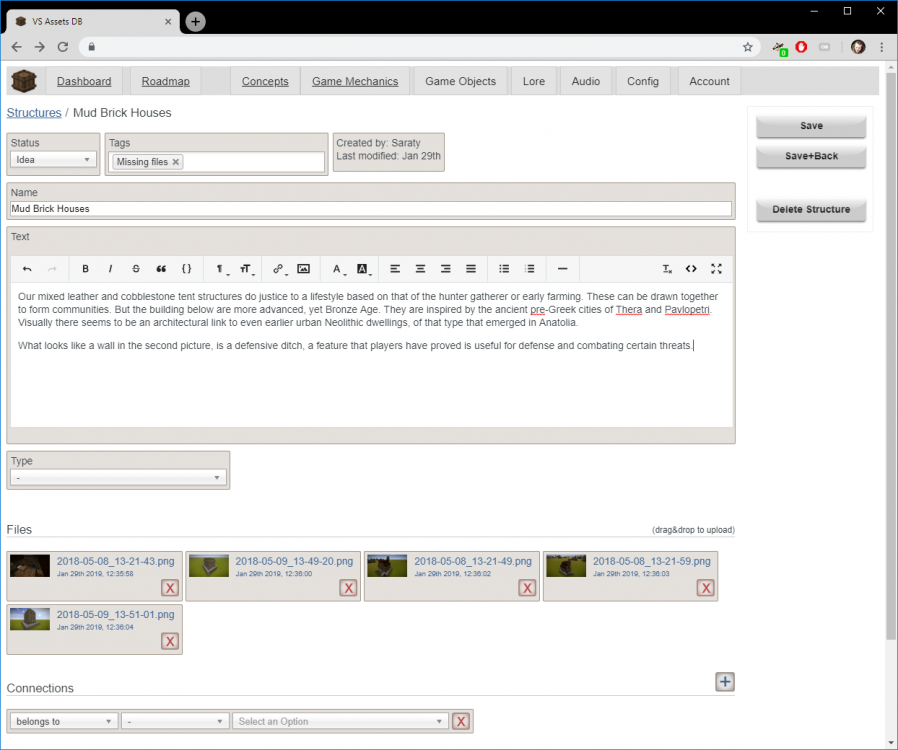This screenshot has width=898, height=750.
Task: Switch the editor to code view
Action: 691,269
